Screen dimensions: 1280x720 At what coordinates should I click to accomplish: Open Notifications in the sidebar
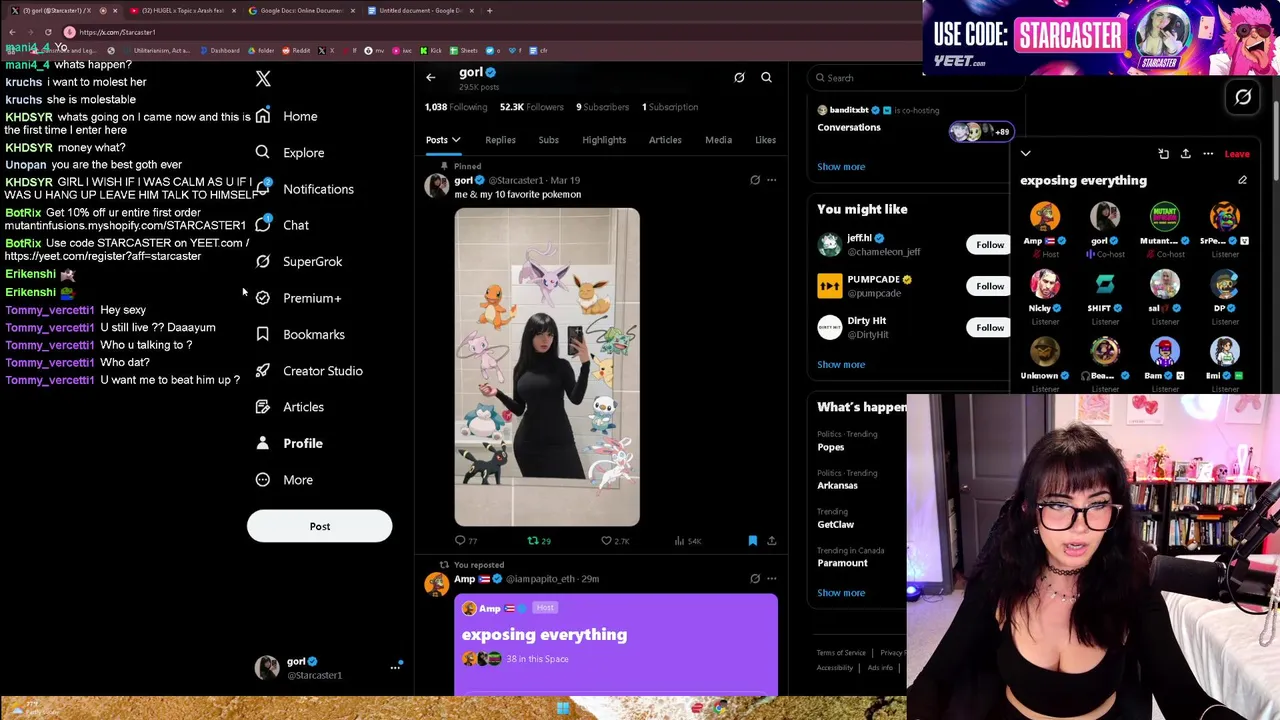(304, 189)
